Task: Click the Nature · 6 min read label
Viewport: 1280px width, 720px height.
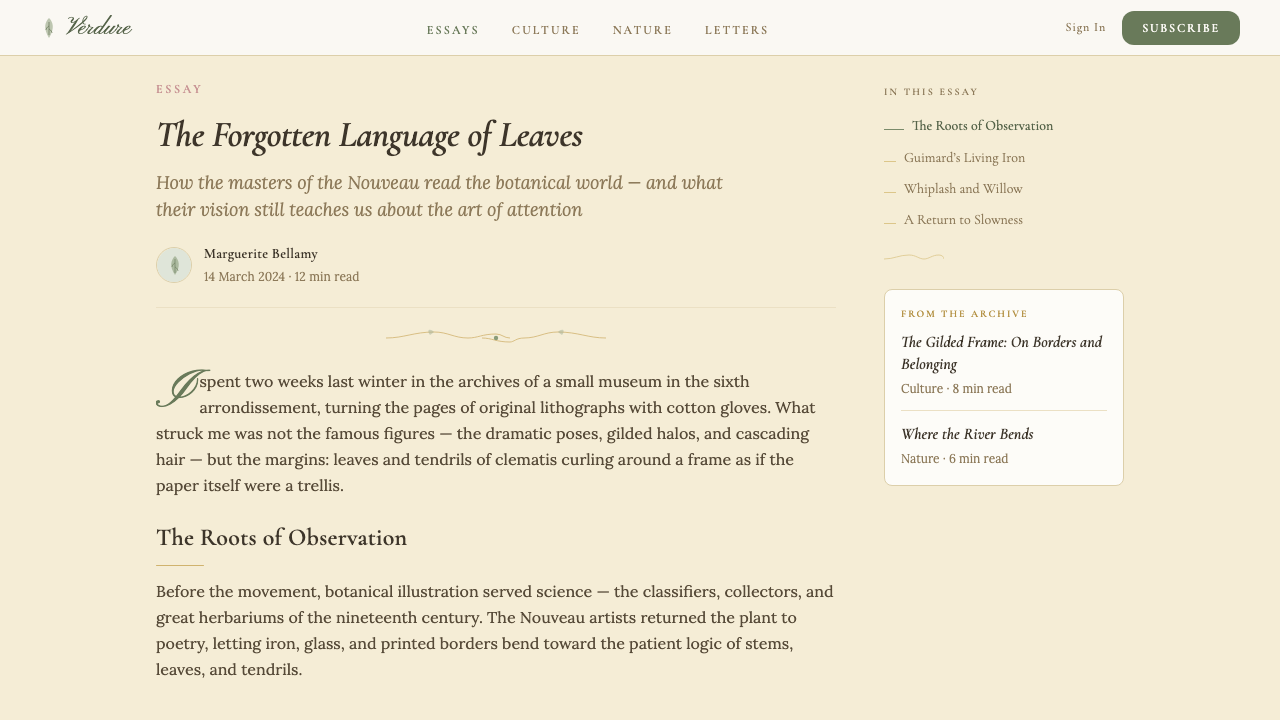Action: click(x=954, y=459)
